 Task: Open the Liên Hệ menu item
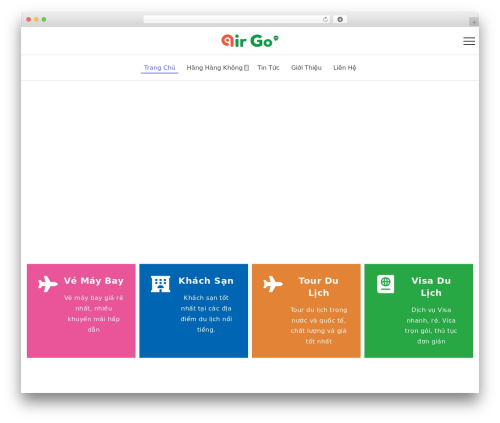(x=345, y=68)
